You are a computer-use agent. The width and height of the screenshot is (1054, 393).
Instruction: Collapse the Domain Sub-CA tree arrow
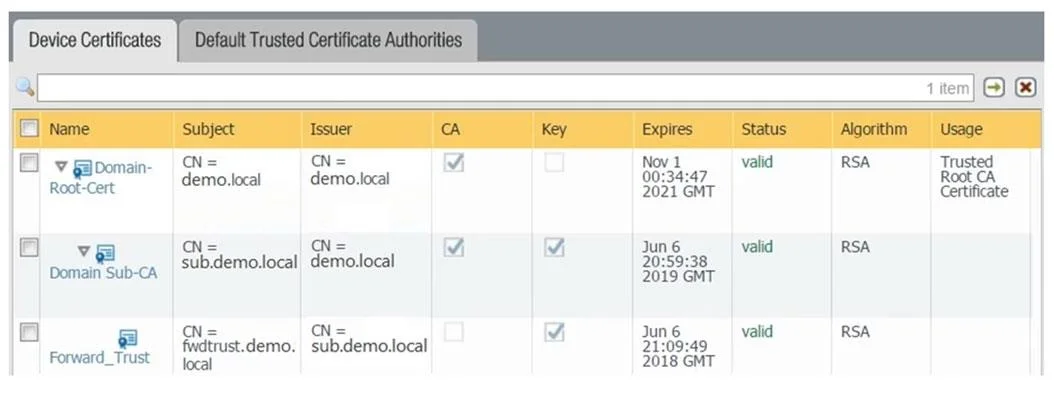pos(83,251)
